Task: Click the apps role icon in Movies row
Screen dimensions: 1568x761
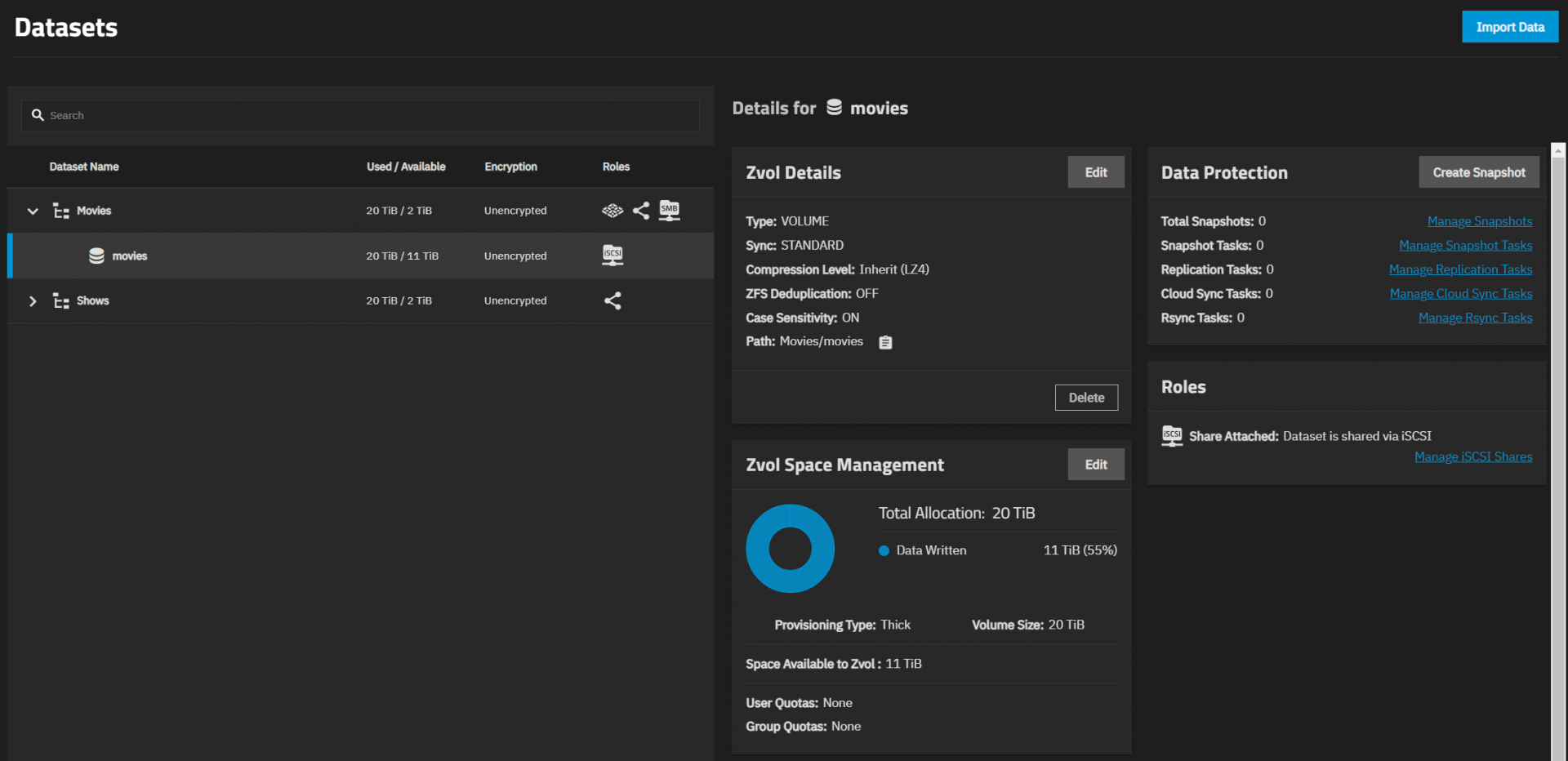Action: coord(612,211)
